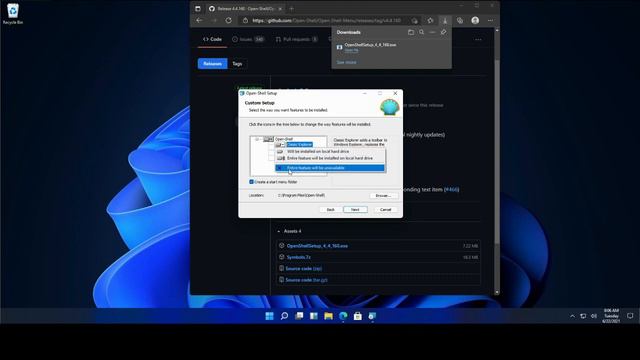Open the Open-Shell root feature drive icon

tap(268, 139)
